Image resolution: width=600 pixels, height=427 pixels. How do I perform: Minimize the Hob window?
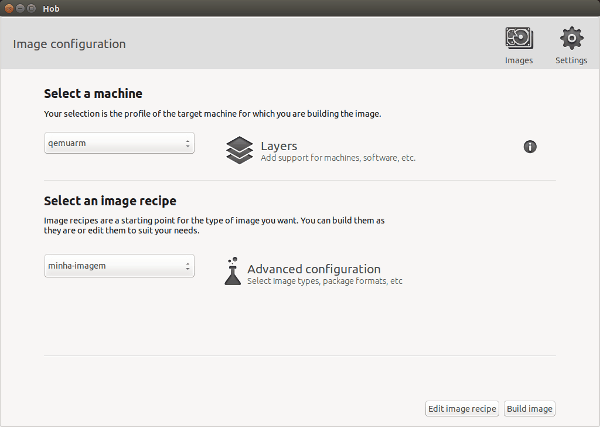click(22, 8)
